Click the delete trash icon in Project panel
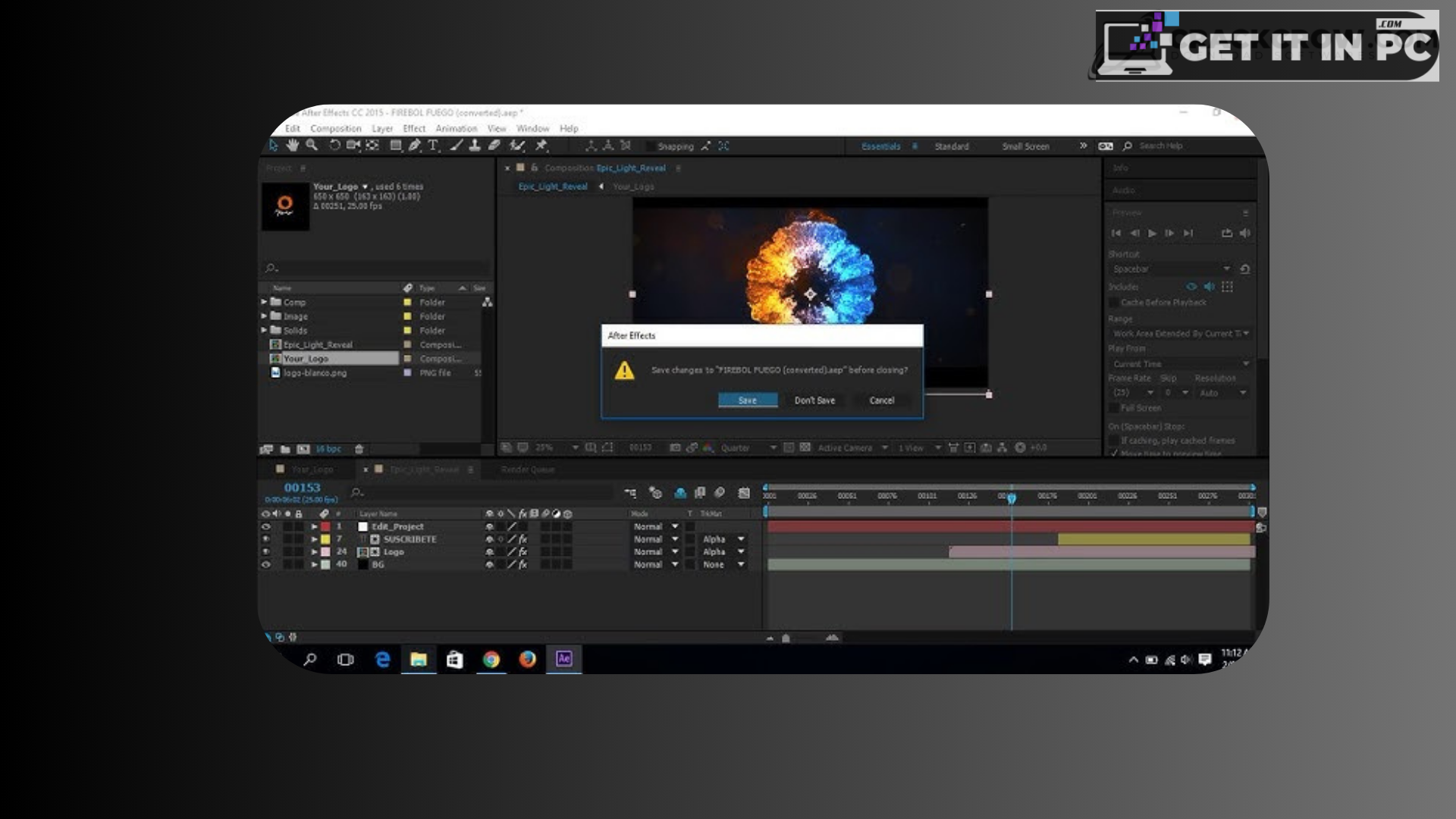This screenshot has width=1456, height=819. pos(359,449)
